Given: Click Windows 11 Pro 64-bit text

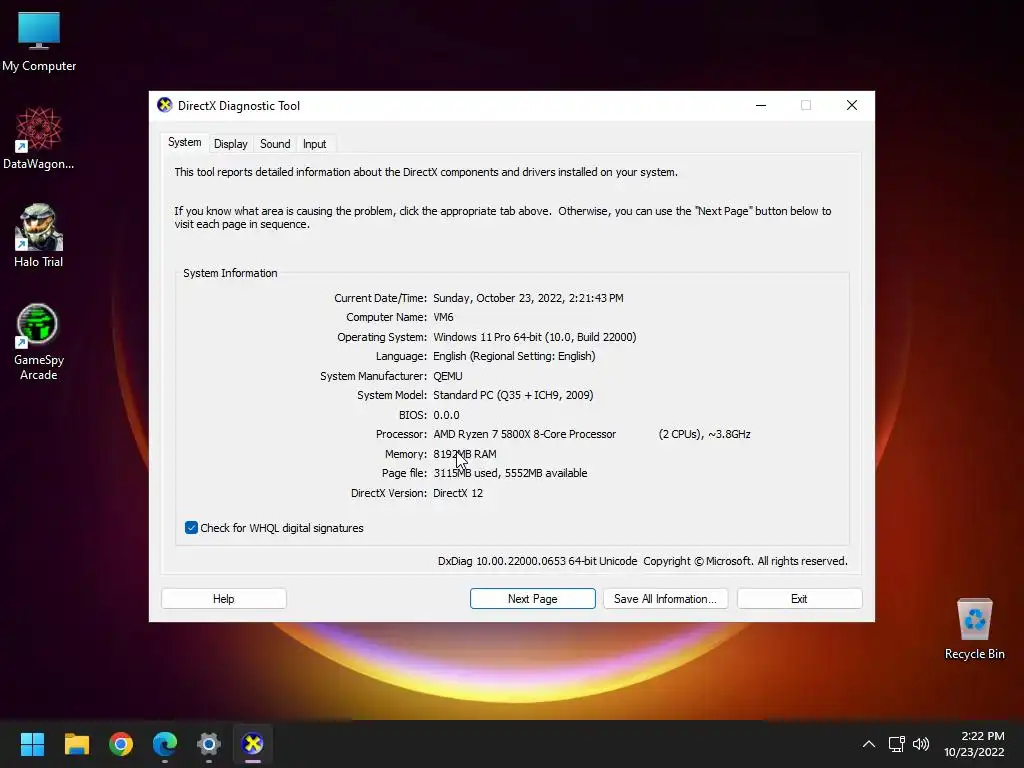Looking at the screenshot, I should pyautogui.click(x=535, y=337).
